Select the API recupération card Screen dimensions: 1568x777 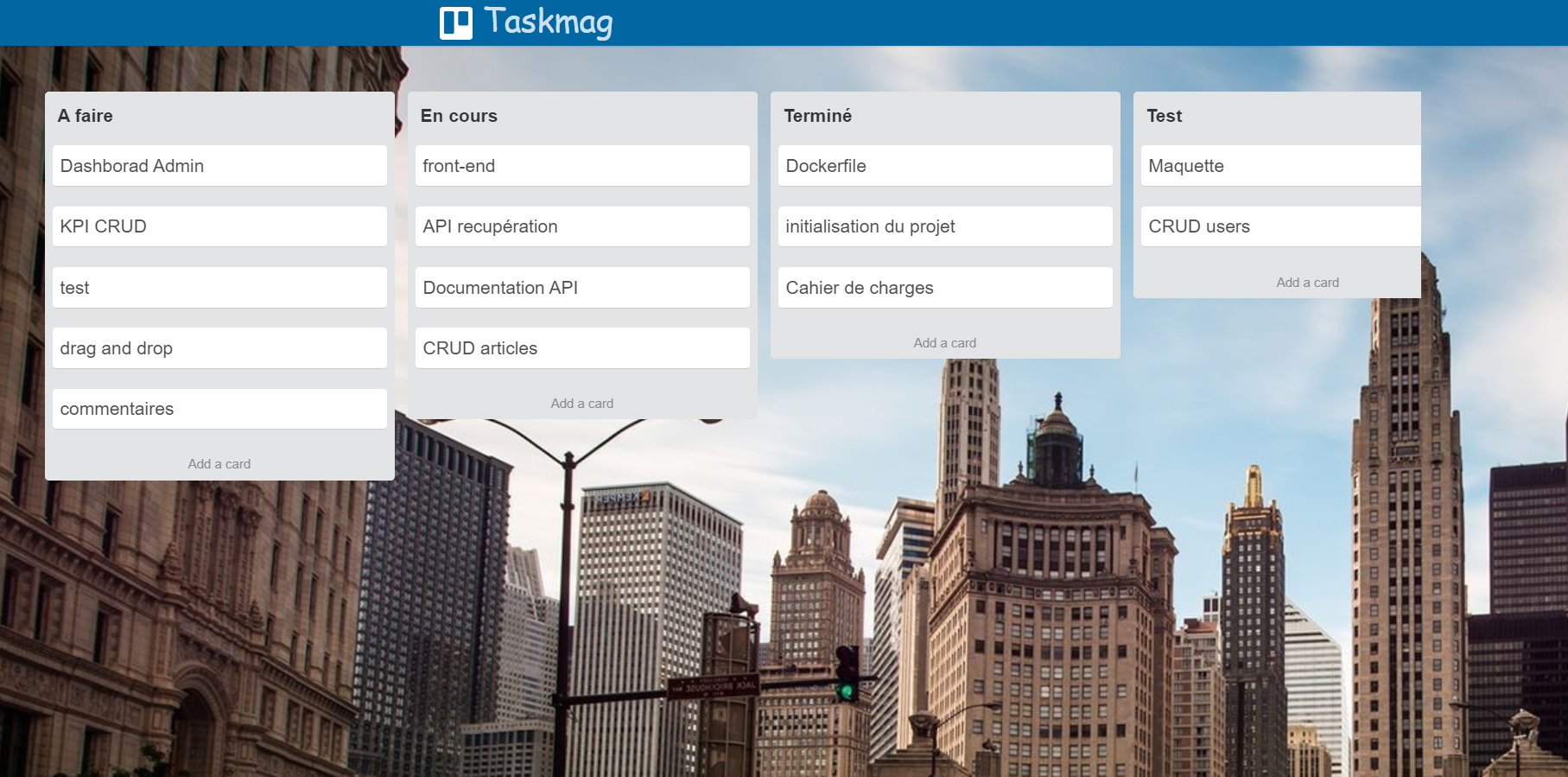coord(582,226)
